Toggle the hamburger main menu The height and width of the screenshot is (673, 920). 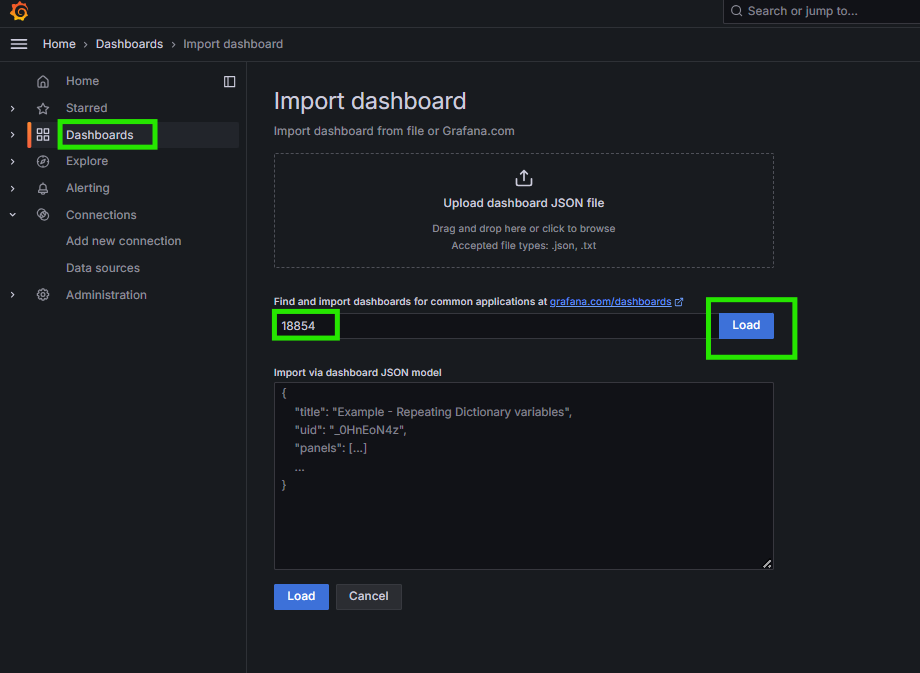[19, 44]
